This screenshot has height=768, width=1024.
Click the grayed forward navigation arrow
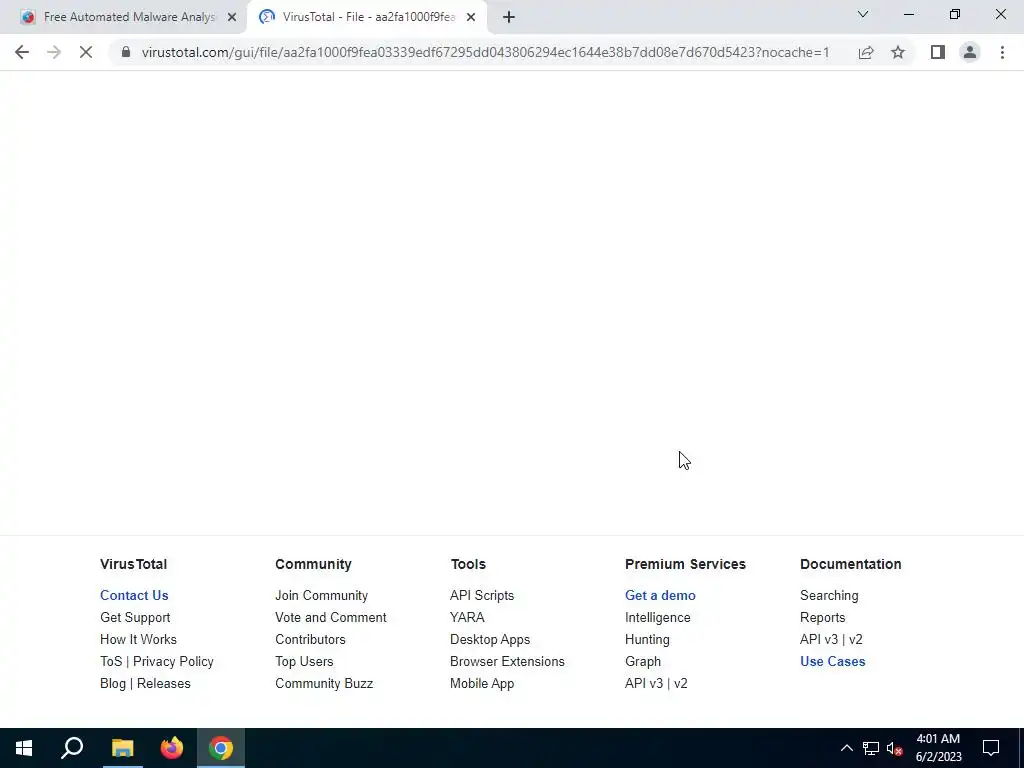[x=54, y=52]
